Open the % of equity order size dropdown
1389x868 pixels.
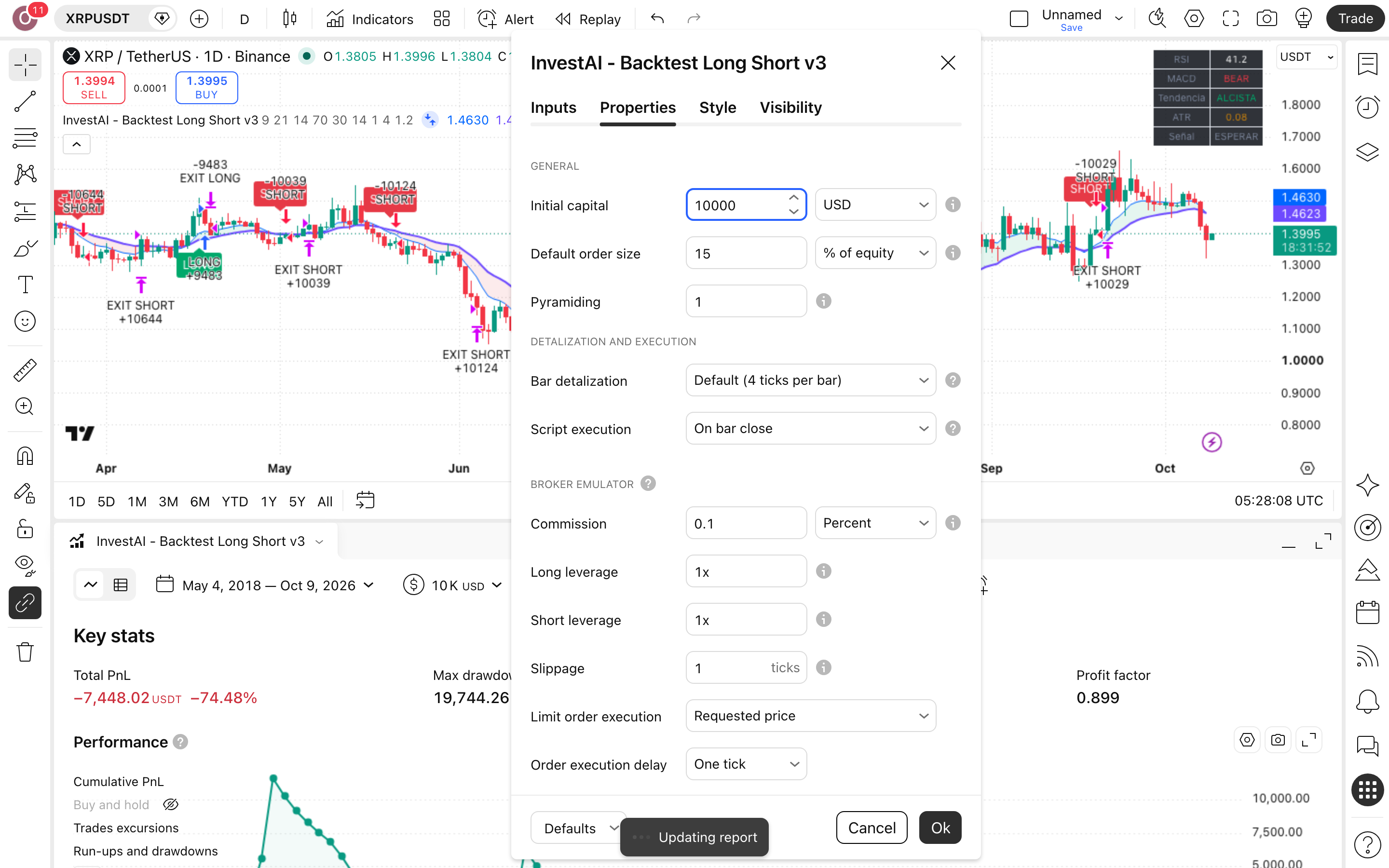pyautogui.click(x=875, y=253)
